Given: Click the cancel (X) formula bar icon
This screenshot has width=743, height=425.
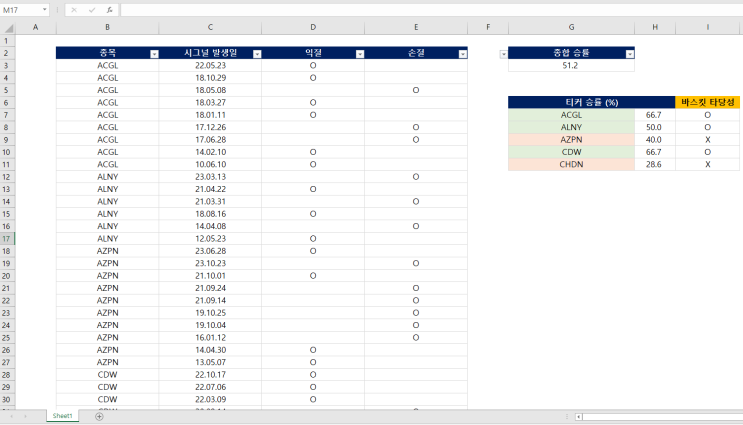Looking at the screenshot, I should 74,10.
